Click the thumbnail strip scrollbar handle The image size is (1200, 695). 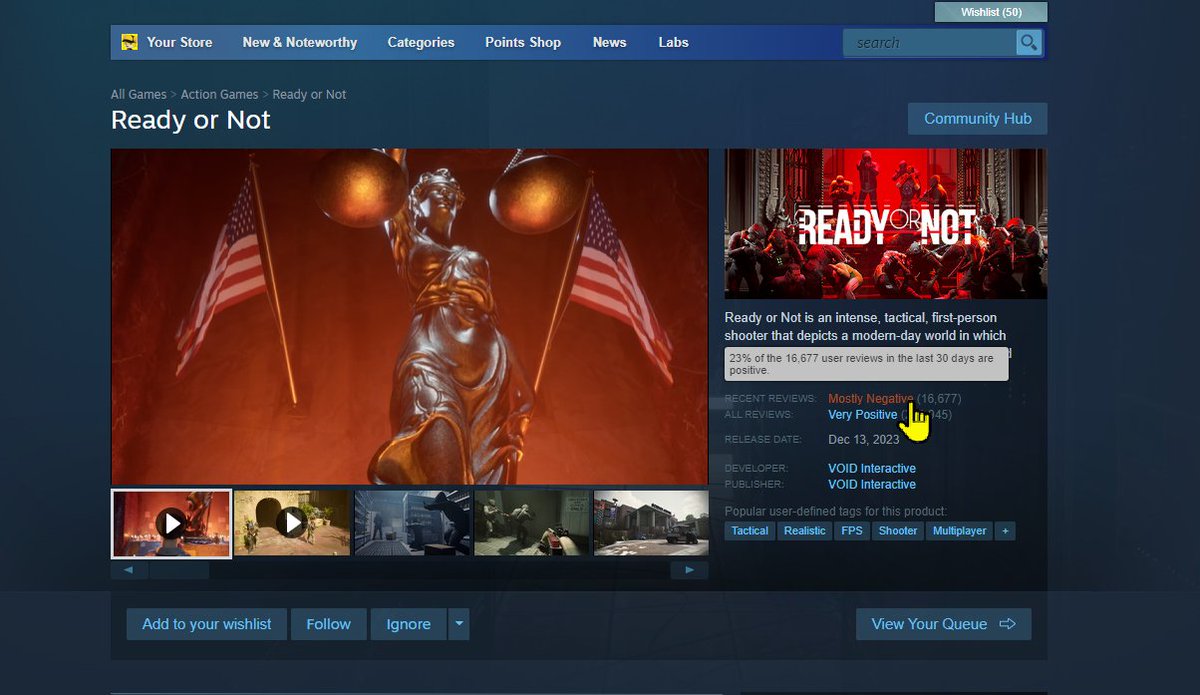coord(178,570)
